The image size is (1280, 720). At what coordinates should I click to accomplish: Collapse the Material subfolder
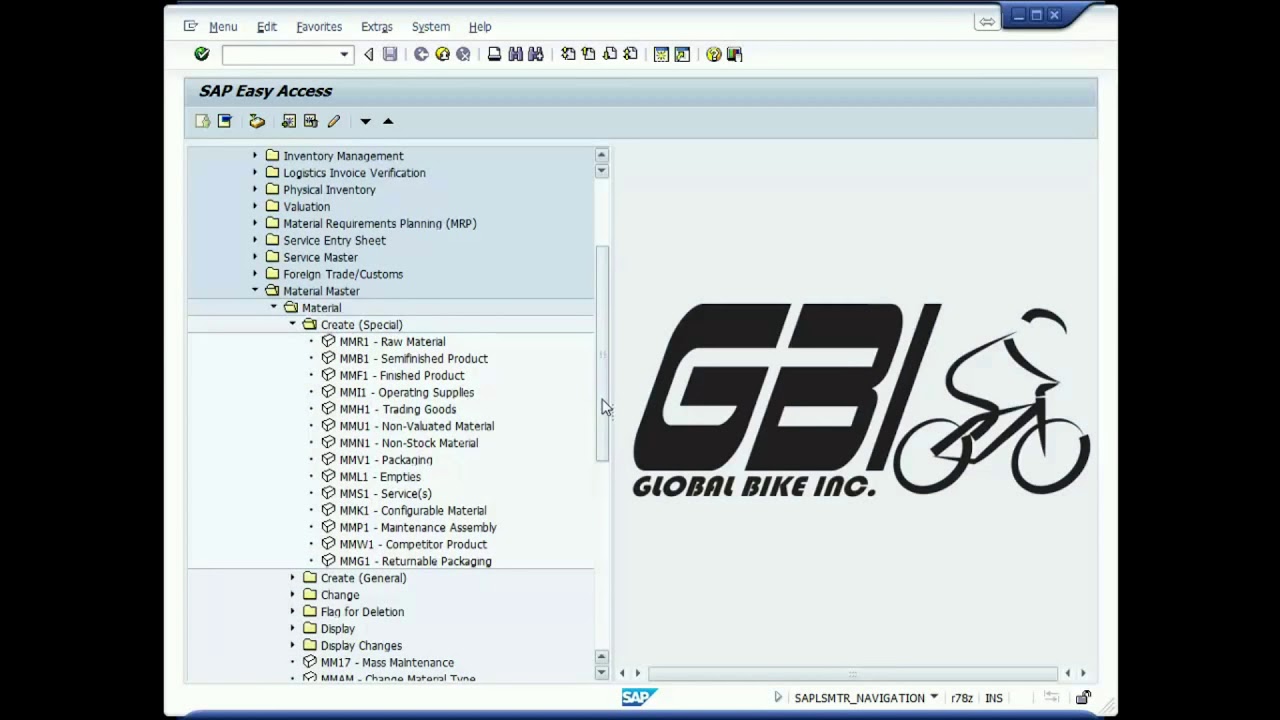[274, 308]
